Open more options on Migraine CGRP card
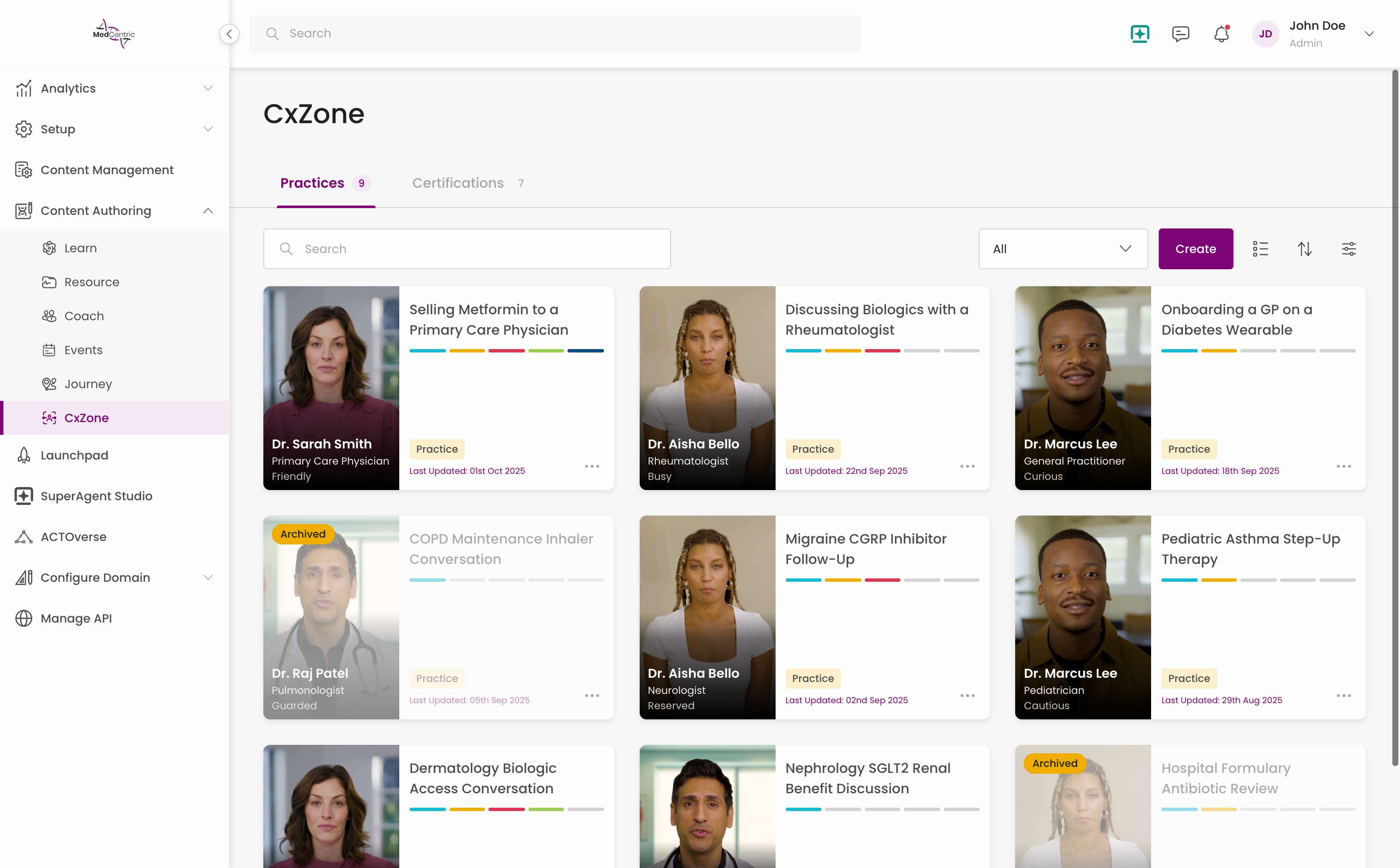The width and height of the screenshot is (1400, 868). pyautogui.click(x=967, y=695)
